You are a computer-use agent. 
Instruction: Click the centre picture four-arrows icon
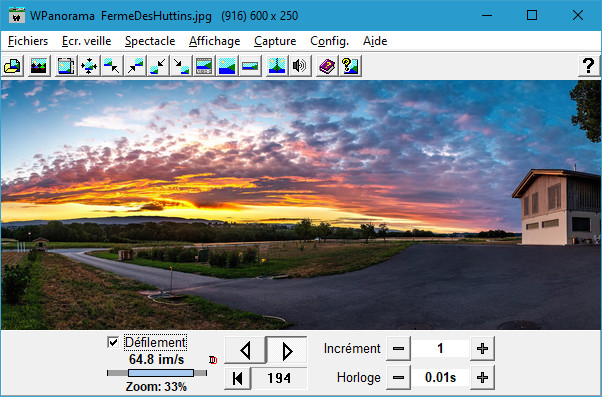[x=89, y=66]
